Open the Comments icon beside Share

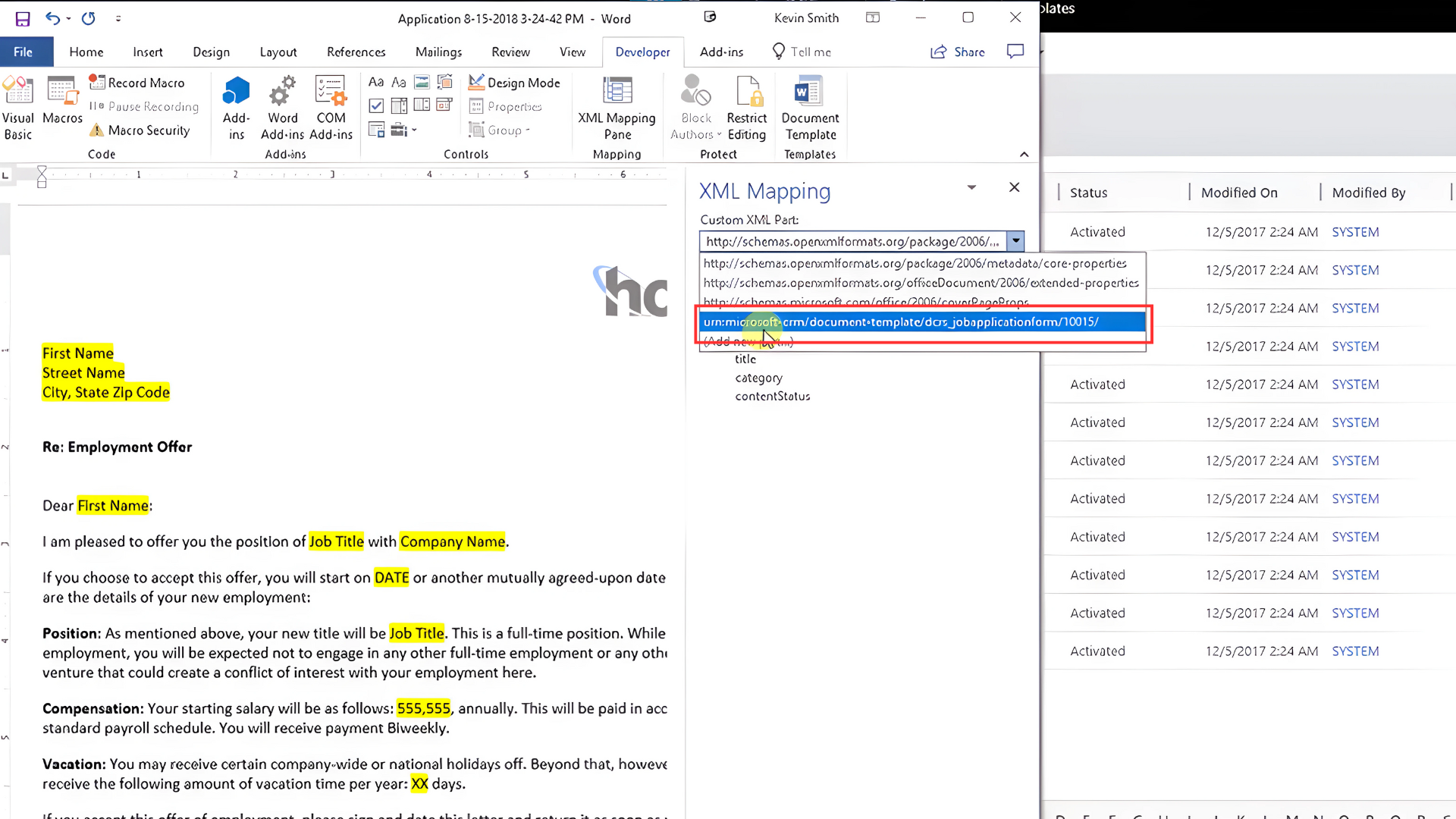click(1015, 52)
